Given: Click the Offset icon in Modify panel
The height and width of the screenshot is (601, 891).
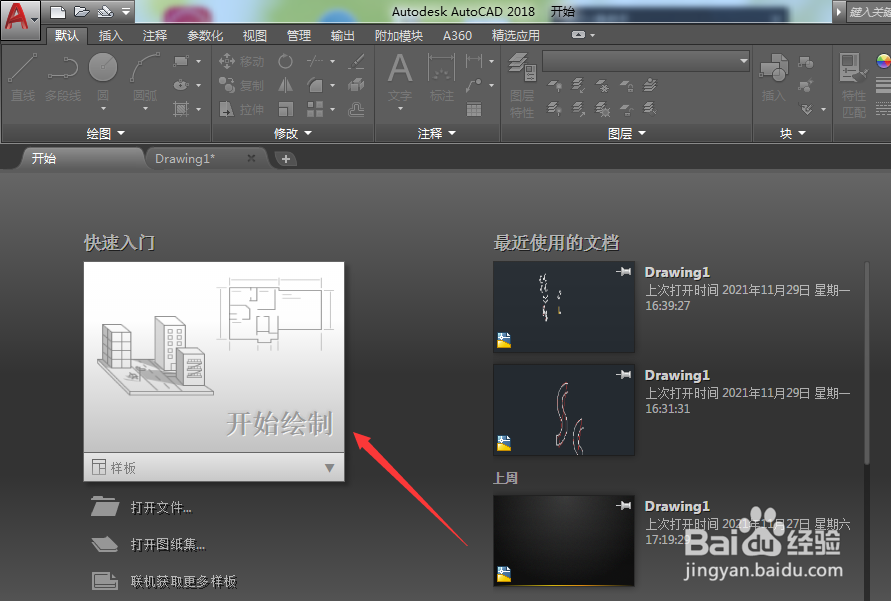Looking at the screenshot, I should [x=356, y=109].
